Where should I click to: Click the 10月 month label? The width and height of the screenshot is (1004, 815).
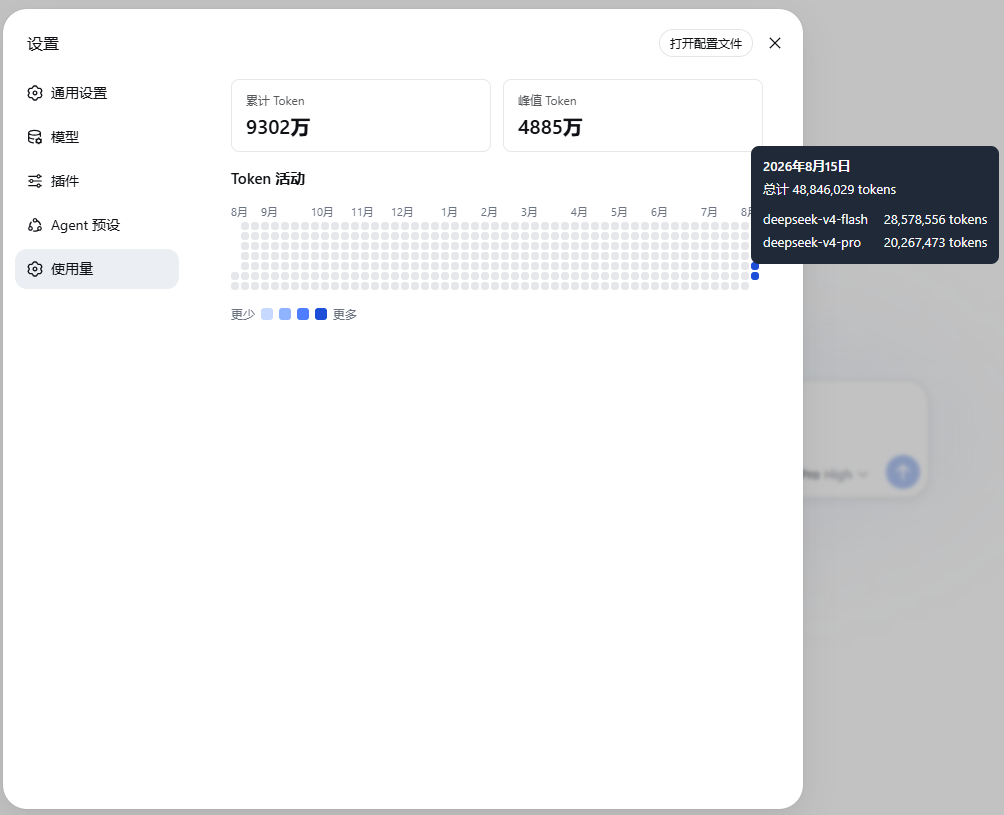(x=322, y=212)
